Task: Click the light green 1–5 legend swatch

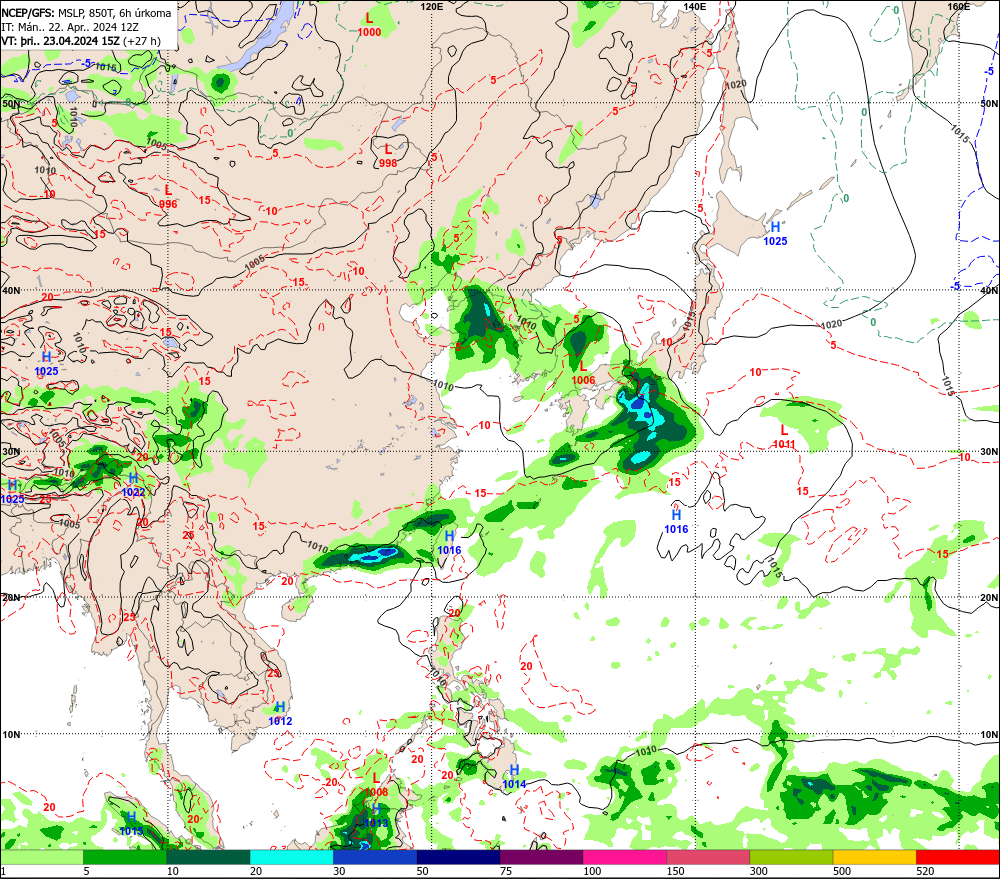Action: 41,857
